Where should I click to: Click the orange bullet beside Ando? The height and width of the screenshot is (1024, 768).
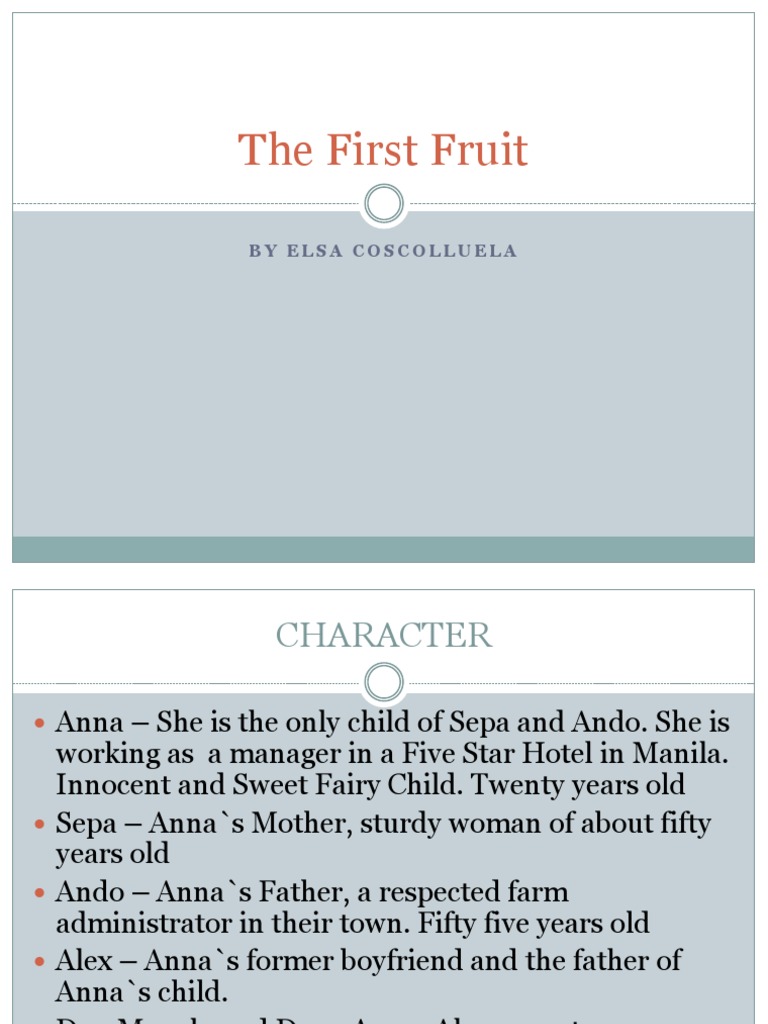click(40, 893)
